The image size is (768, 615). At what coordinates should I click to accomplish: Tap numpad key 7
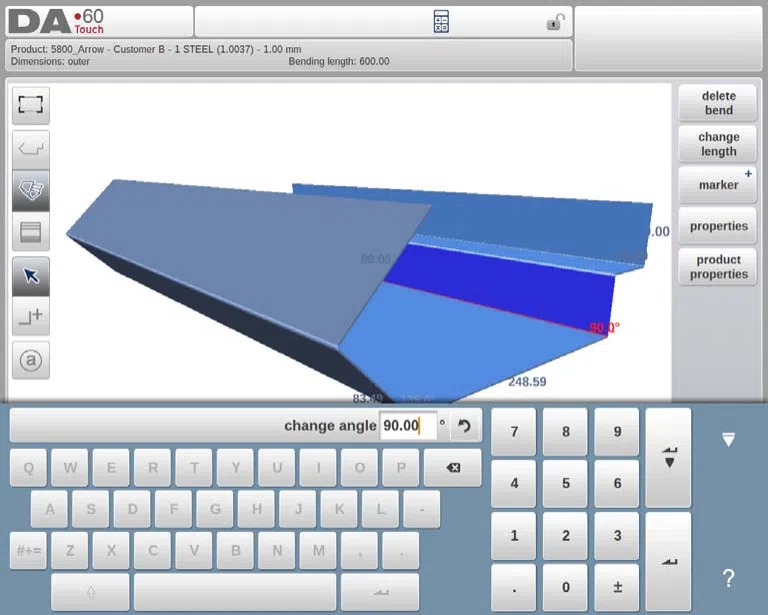coord(514,432)
